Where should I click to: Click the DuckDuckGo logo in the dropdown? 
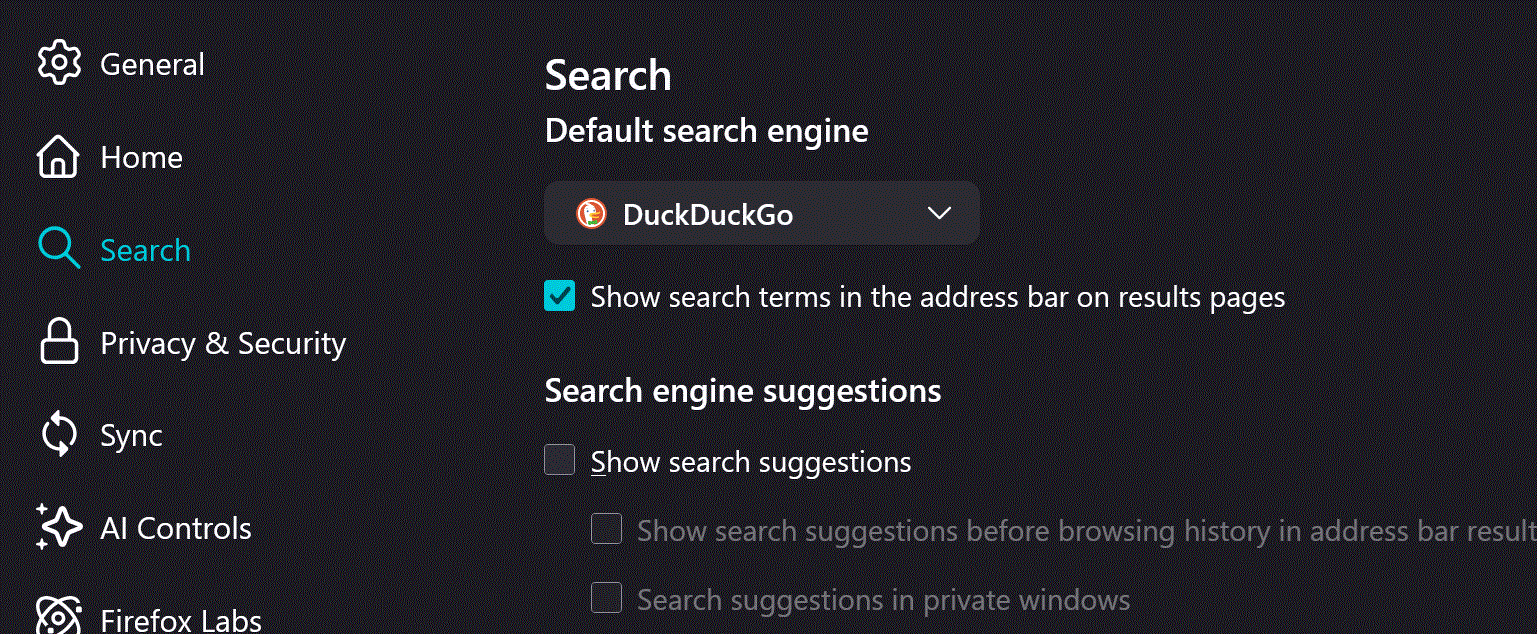pos(591,213)
